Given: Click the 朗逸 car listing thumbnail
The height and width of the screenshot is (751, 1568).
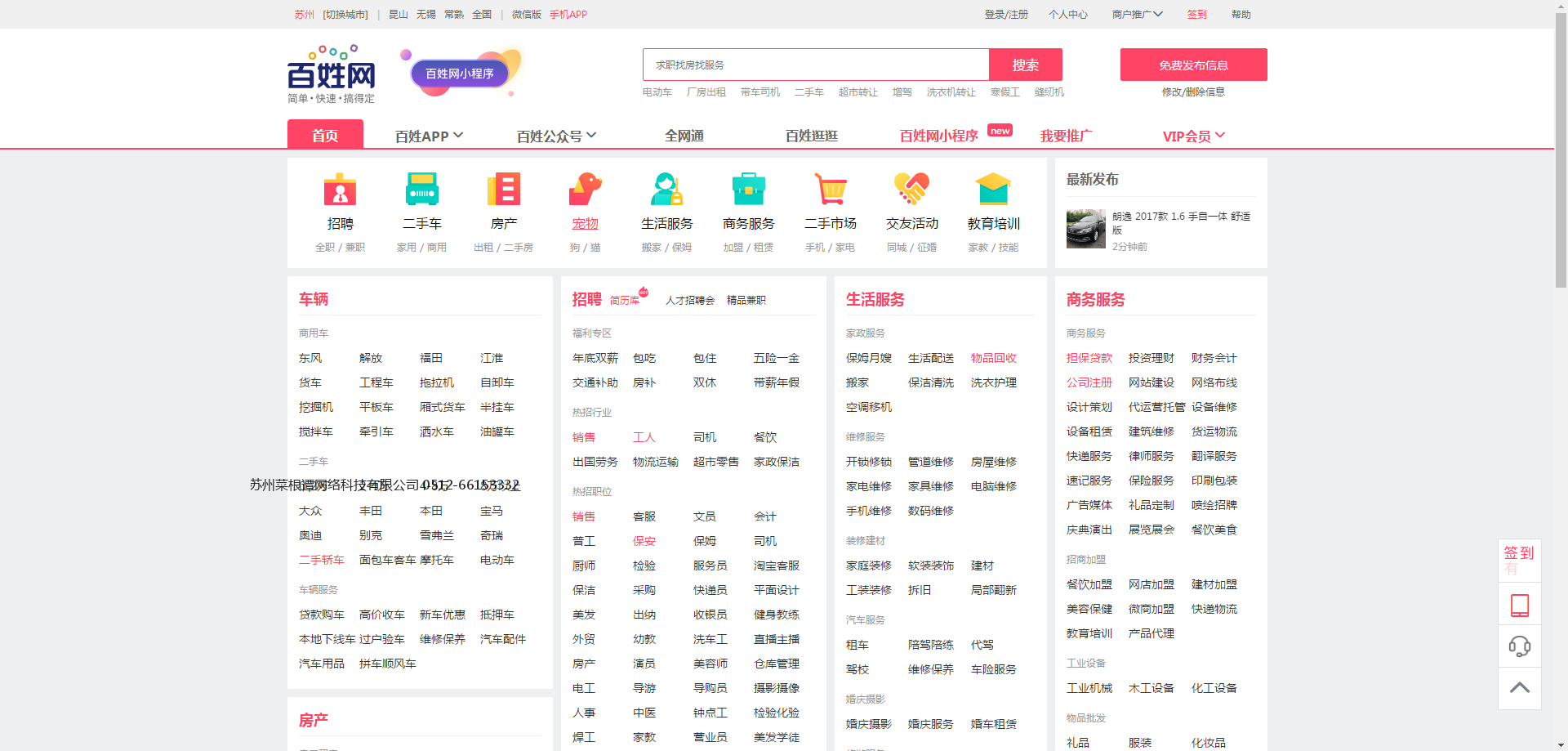Looking at the screenshot, I should coord(1086,229).
